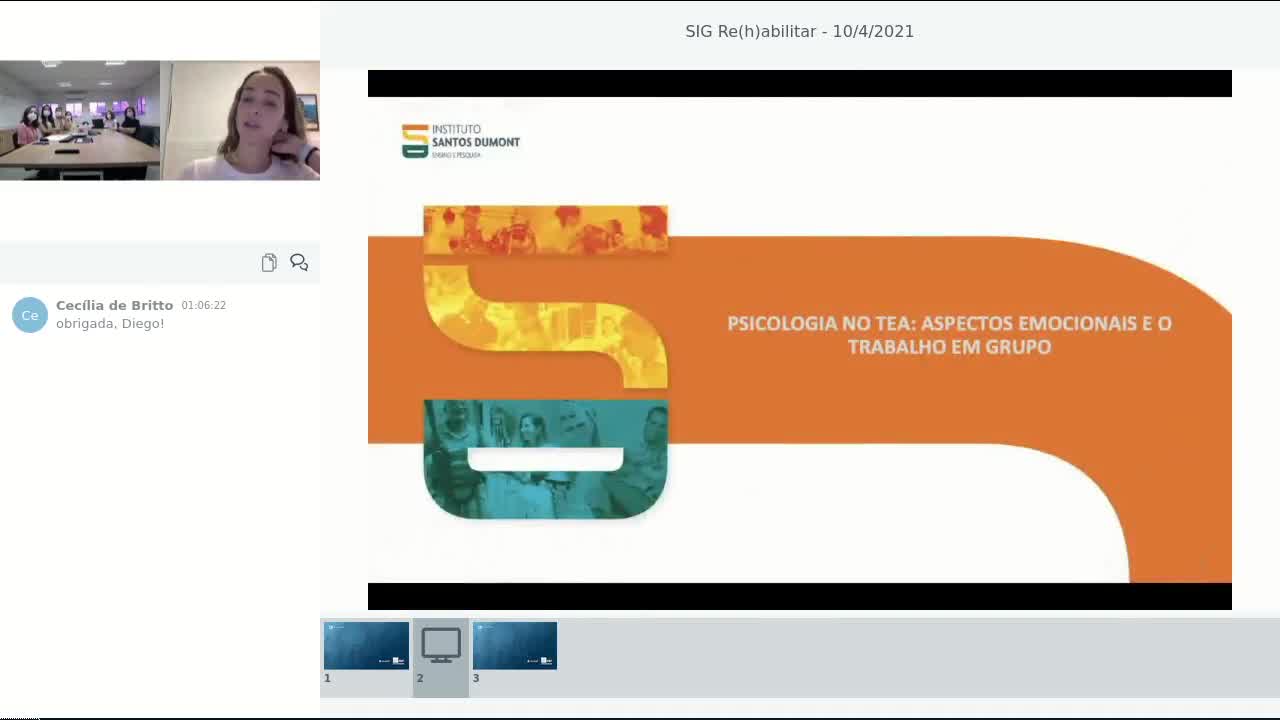Click the title 'SIG Re(h)abilitar - 10/4/2021'
1280x720 pixels.
point(800,31)
